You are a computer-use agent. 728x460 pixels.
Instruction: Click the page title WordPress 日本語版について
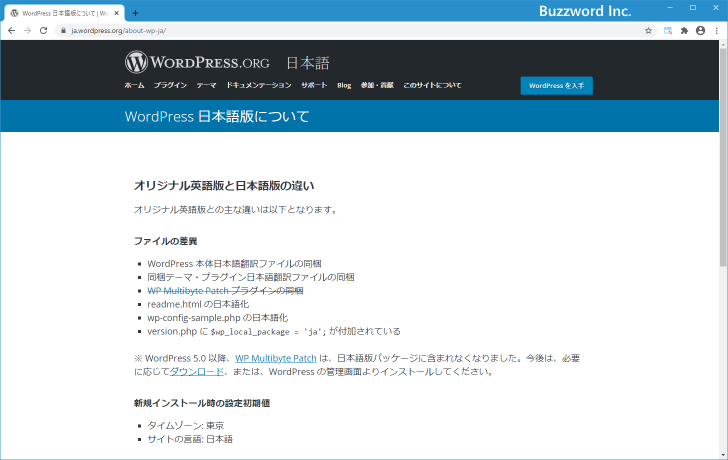pos(217,117)
